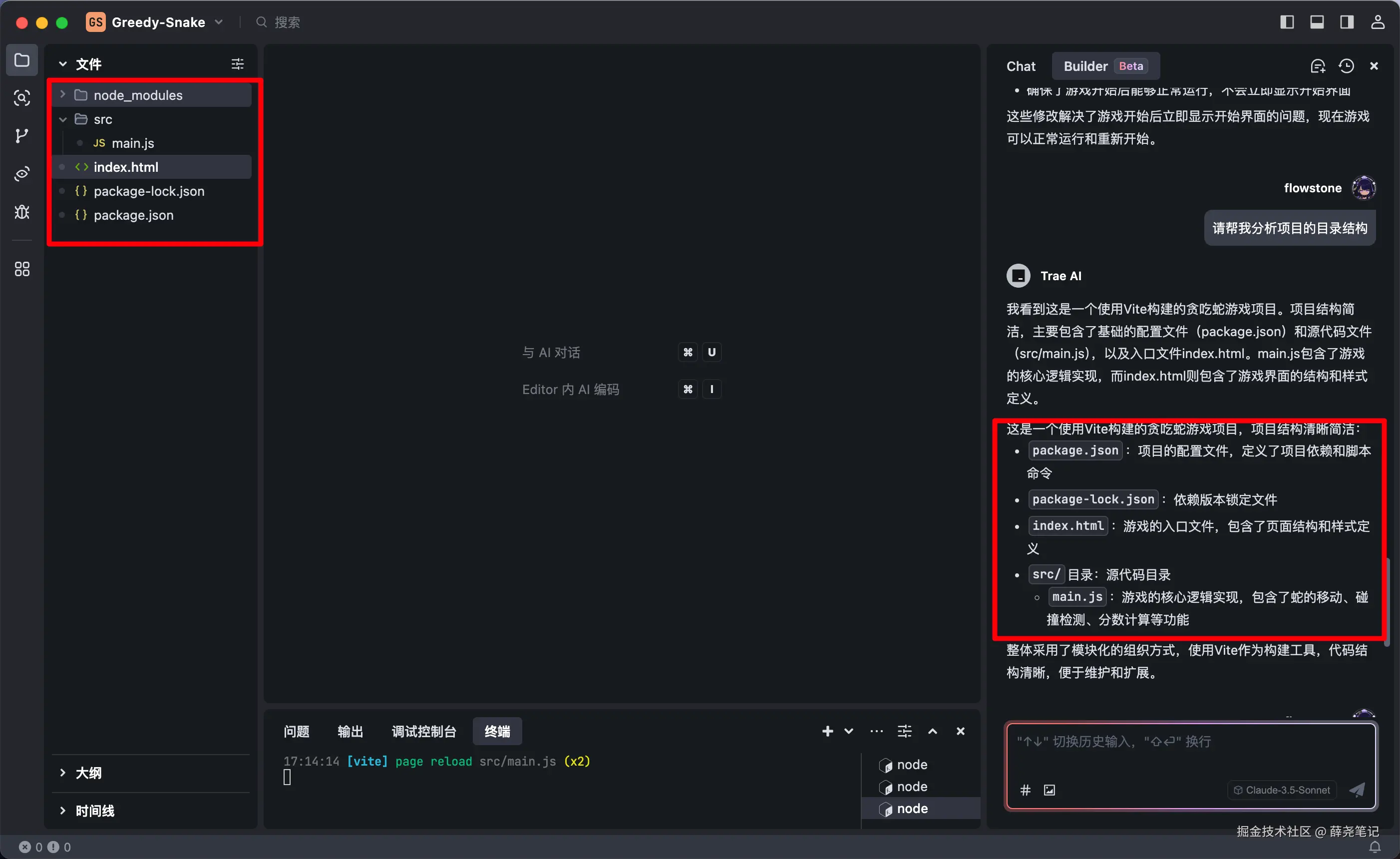
Task: Expand the 大纲 outline section
Action: (88, 773)
